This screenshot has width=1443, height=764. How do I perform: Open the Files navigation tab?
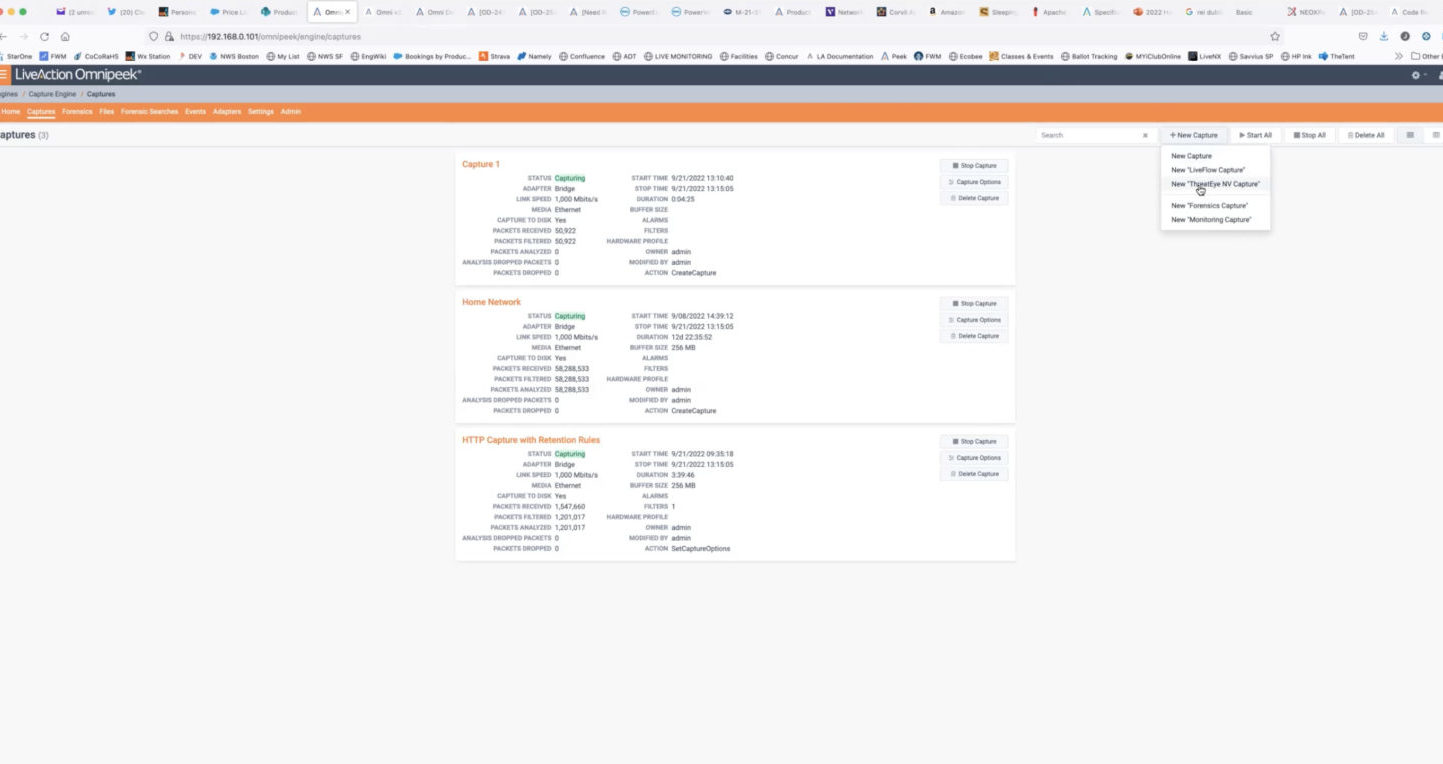click(x=107, y=112)
